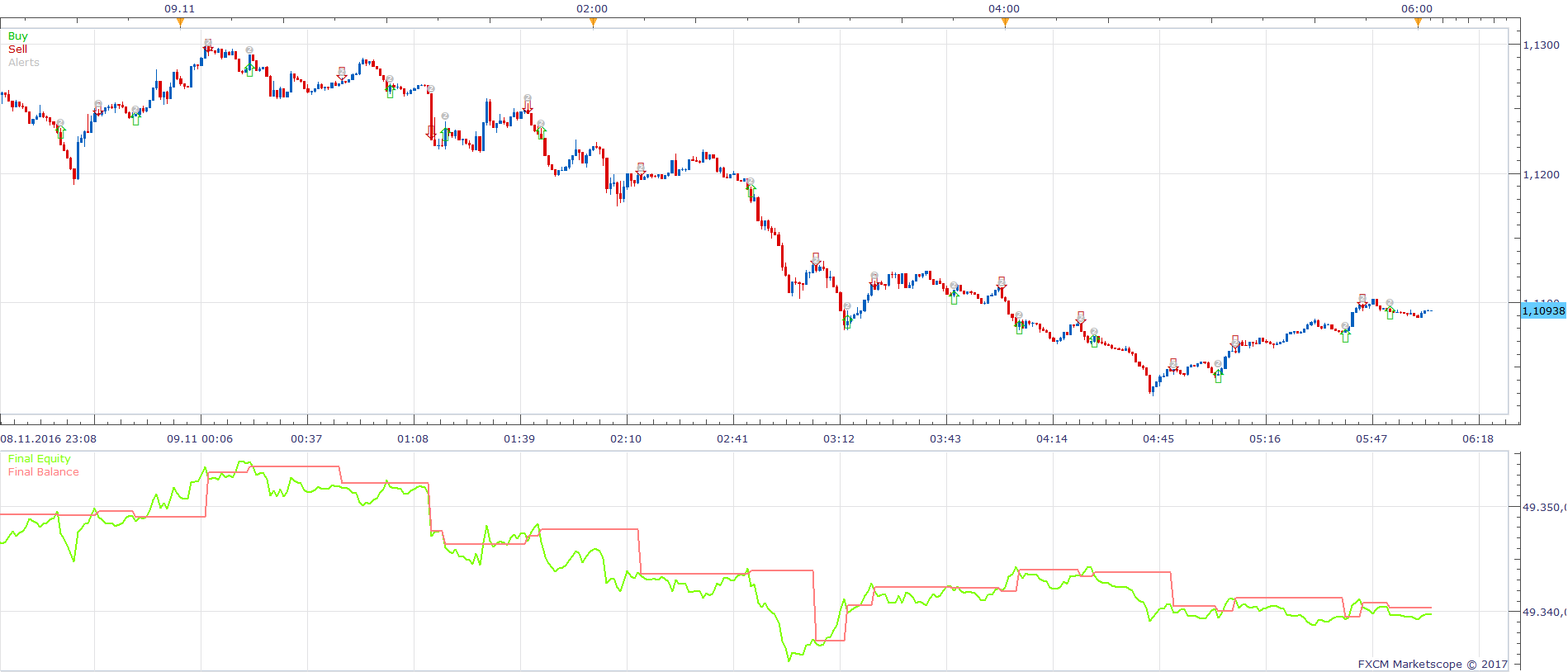Click the orange marker below 06:00

pyautogui.click(x=1418, y=22)
